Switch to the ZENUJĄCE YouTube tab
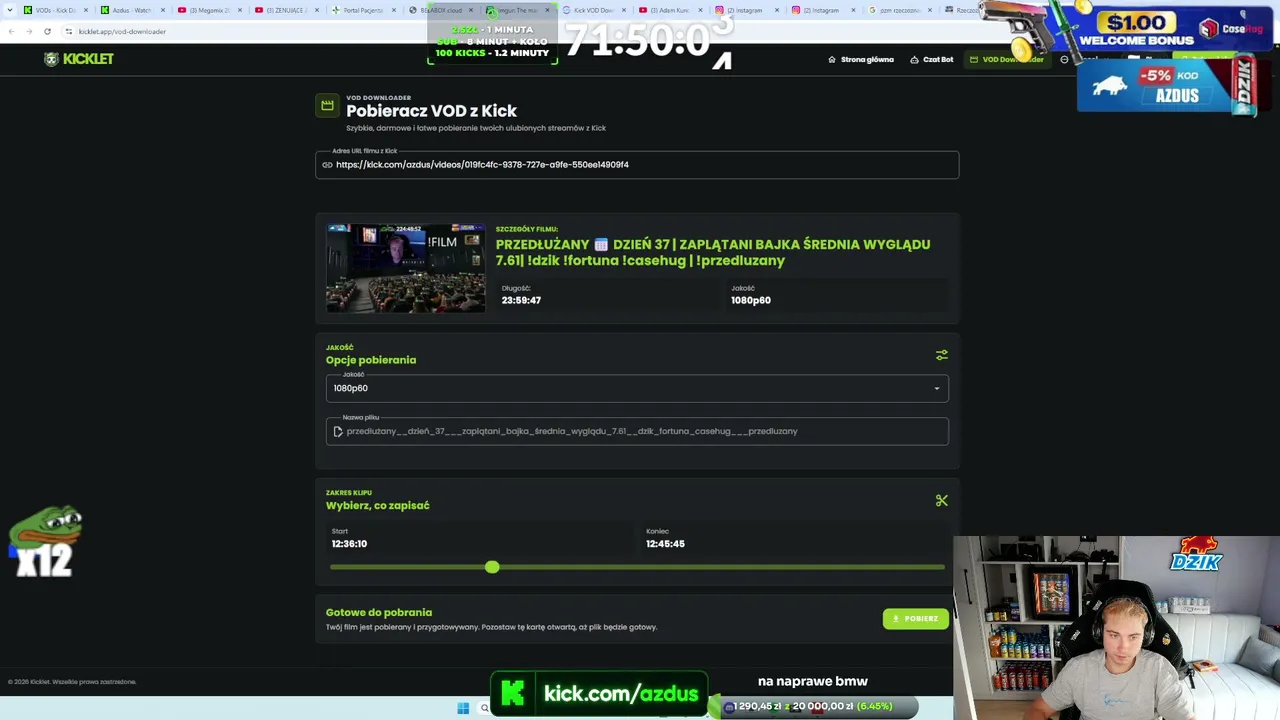The image size is (1280, 720). pos(286,10)
